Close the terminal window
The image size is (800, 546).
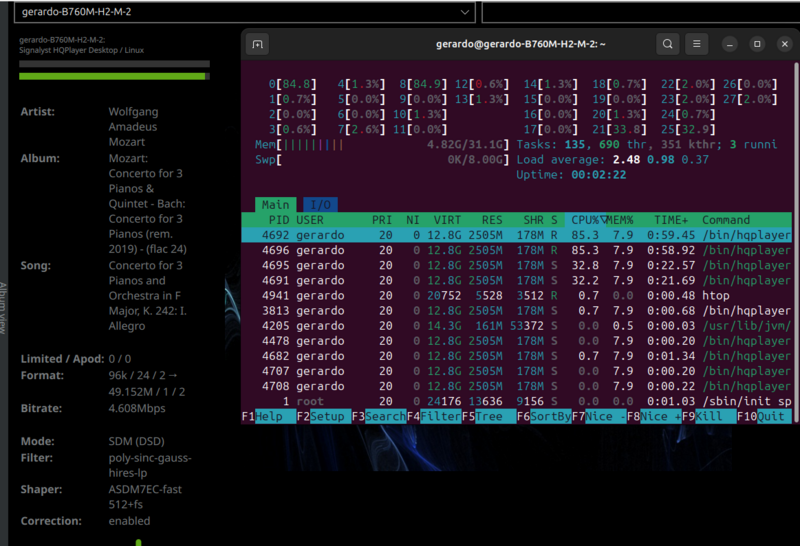tap(784, 44)
